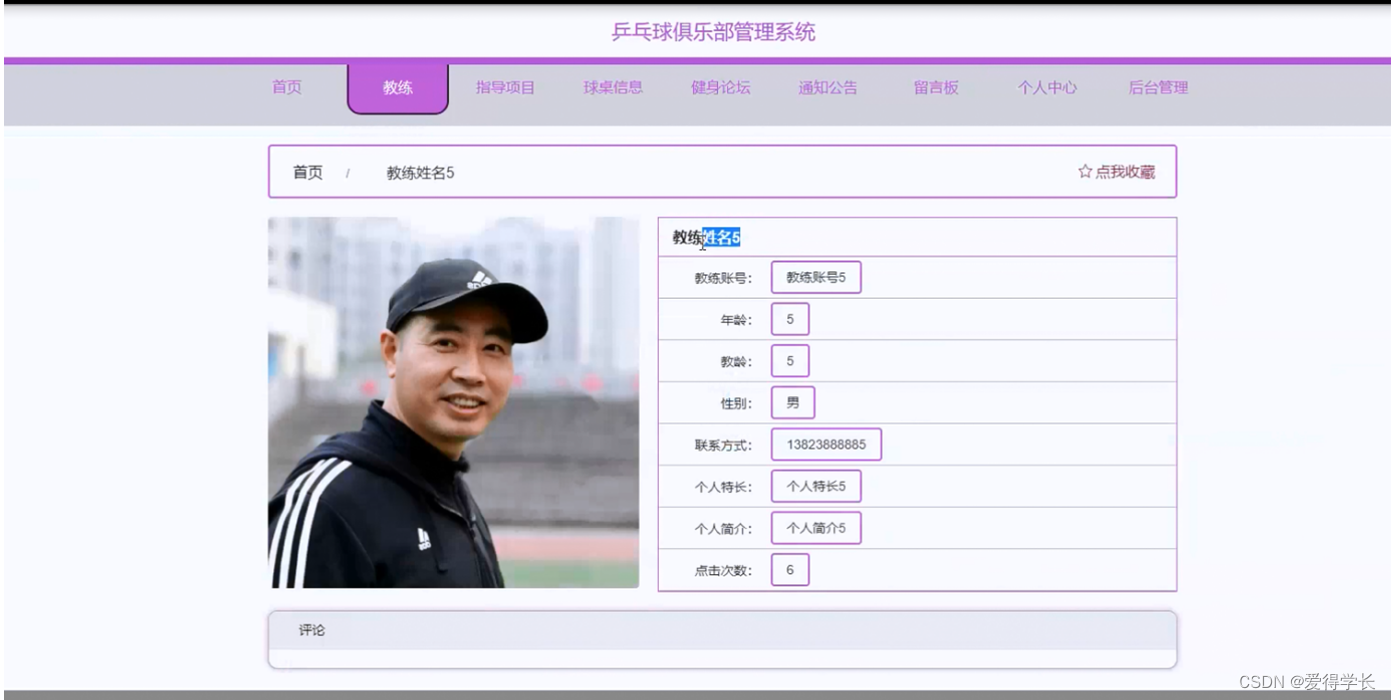This screenshot has height=700, width=1391.
Task: Click the 性别 label
Action: [736, 404]
